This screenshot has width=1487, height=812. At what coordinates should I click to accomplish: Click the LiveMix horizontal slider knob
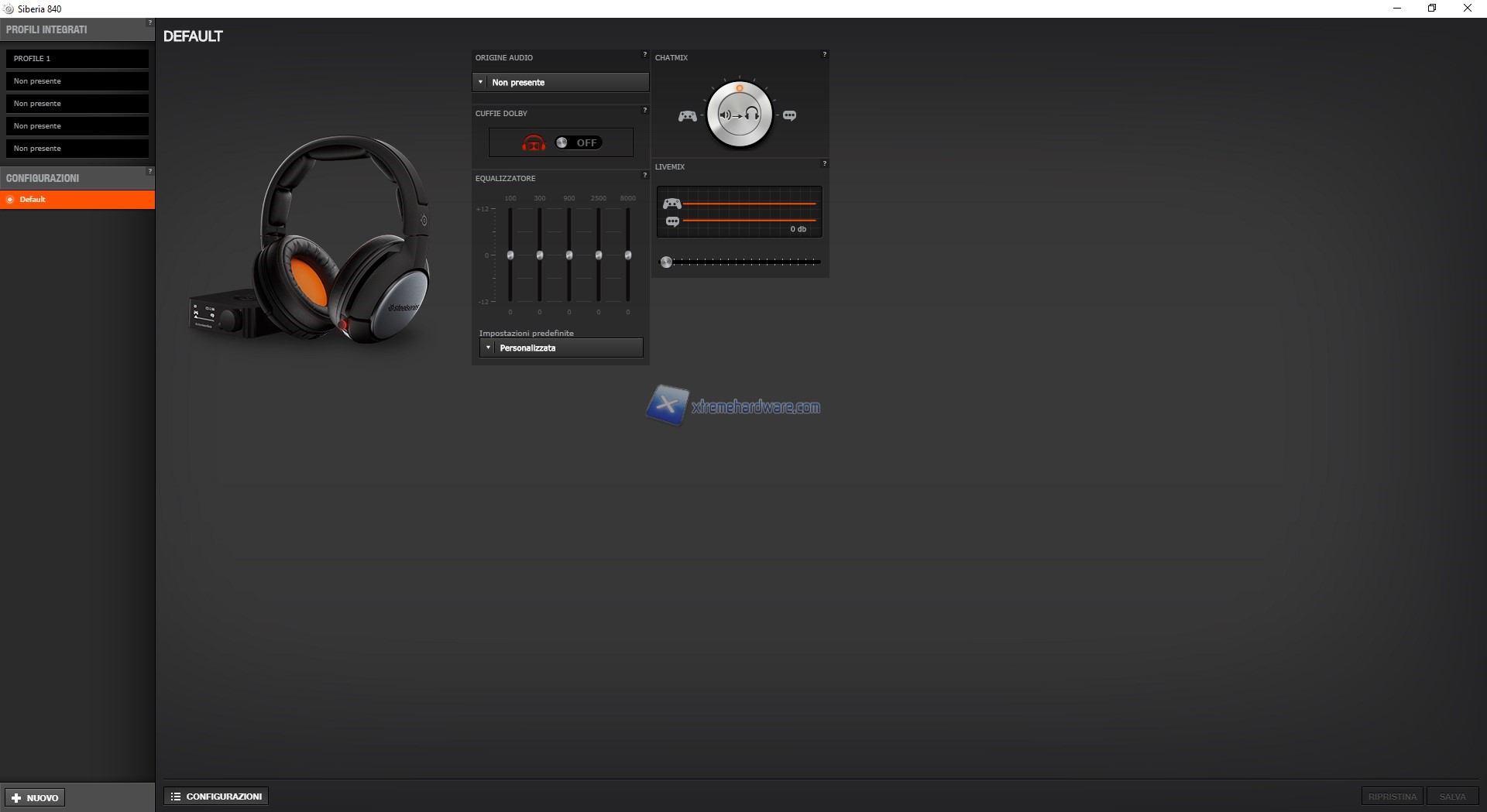pyautogui.click(x=666, y=262)
